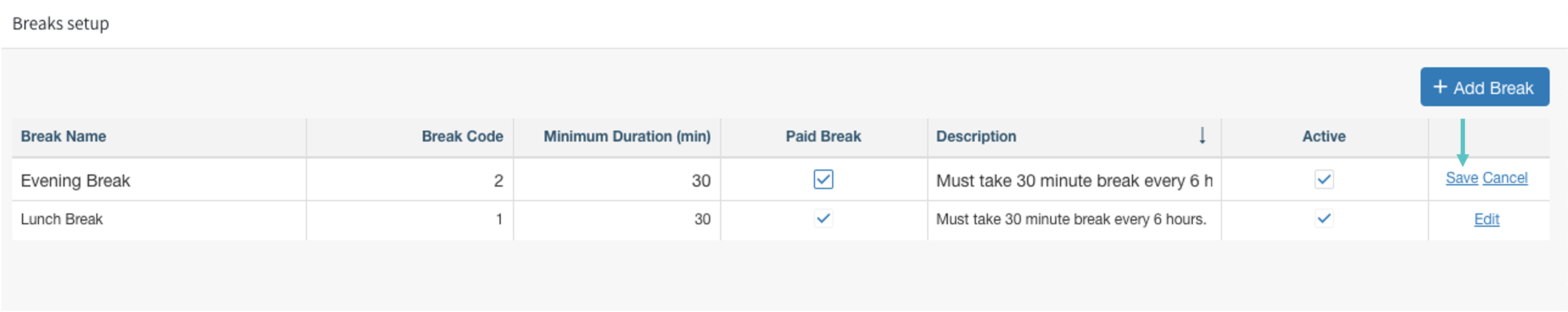Toggle Paid Break checkbox for Evening Break
Image resolution: width=1568 pixels, height=312 pixels.
point(823,179)
